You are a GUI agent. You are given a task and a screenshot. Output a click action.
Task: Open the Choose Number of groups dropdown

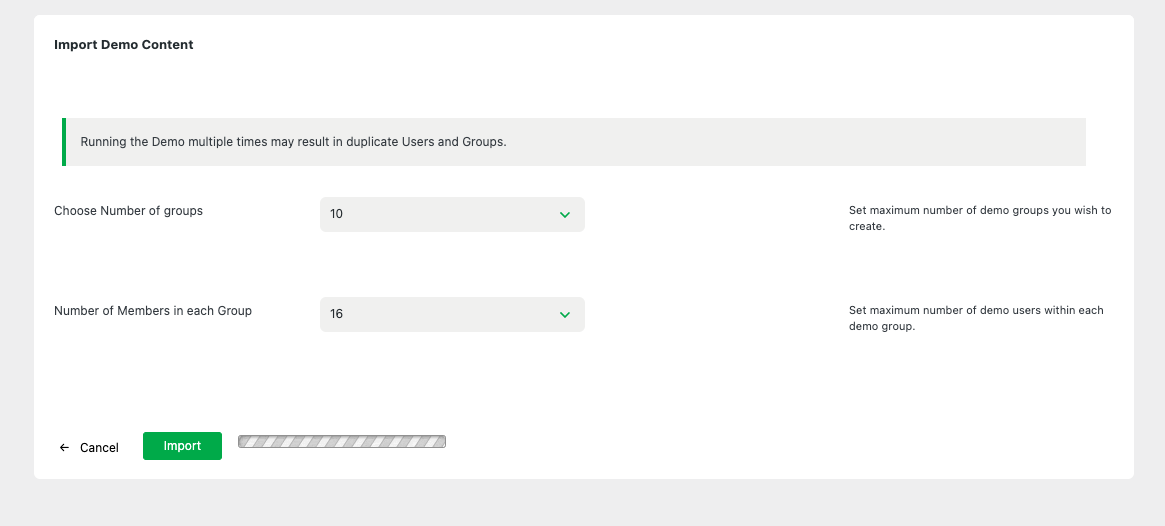[452, 215]
